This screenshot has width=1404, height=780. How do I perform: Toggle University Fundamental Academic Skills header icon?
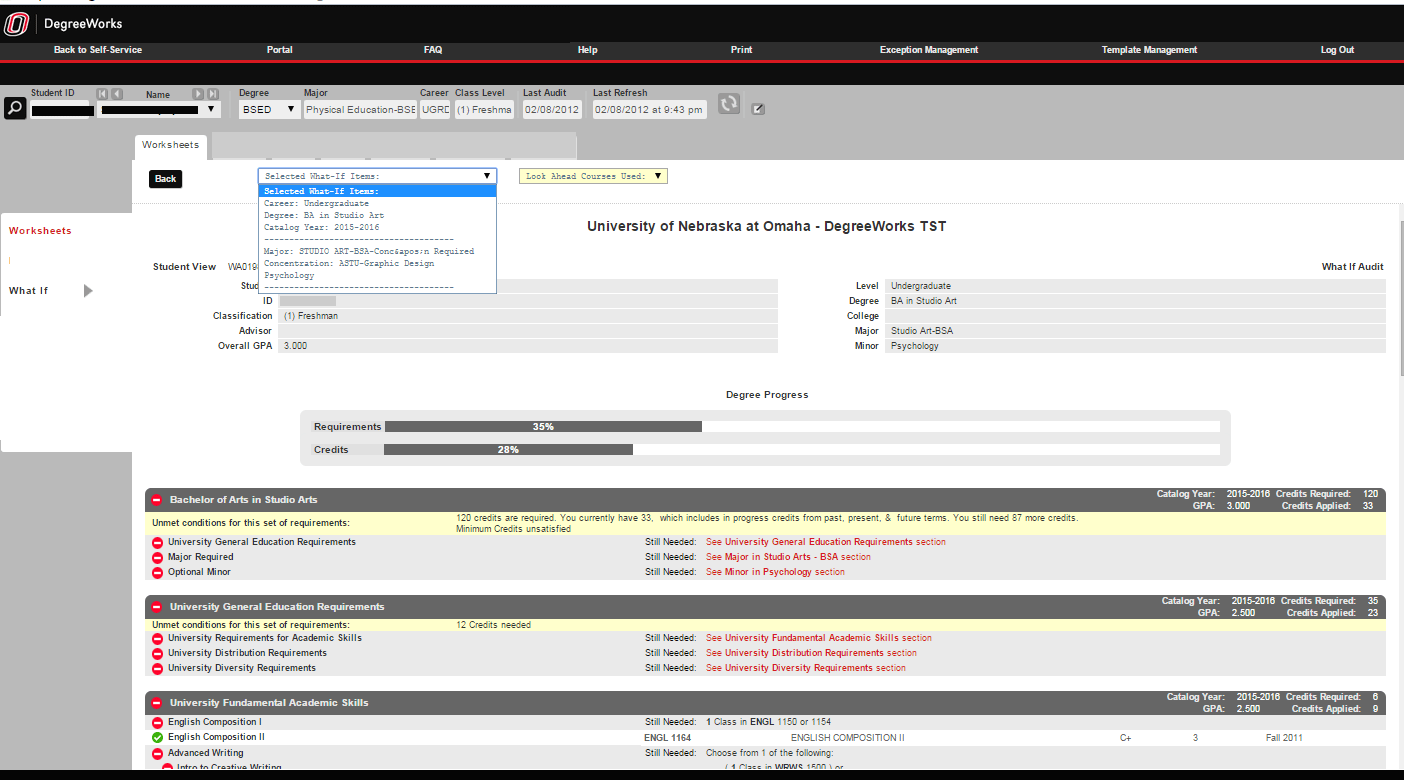(x=157, y=703)
